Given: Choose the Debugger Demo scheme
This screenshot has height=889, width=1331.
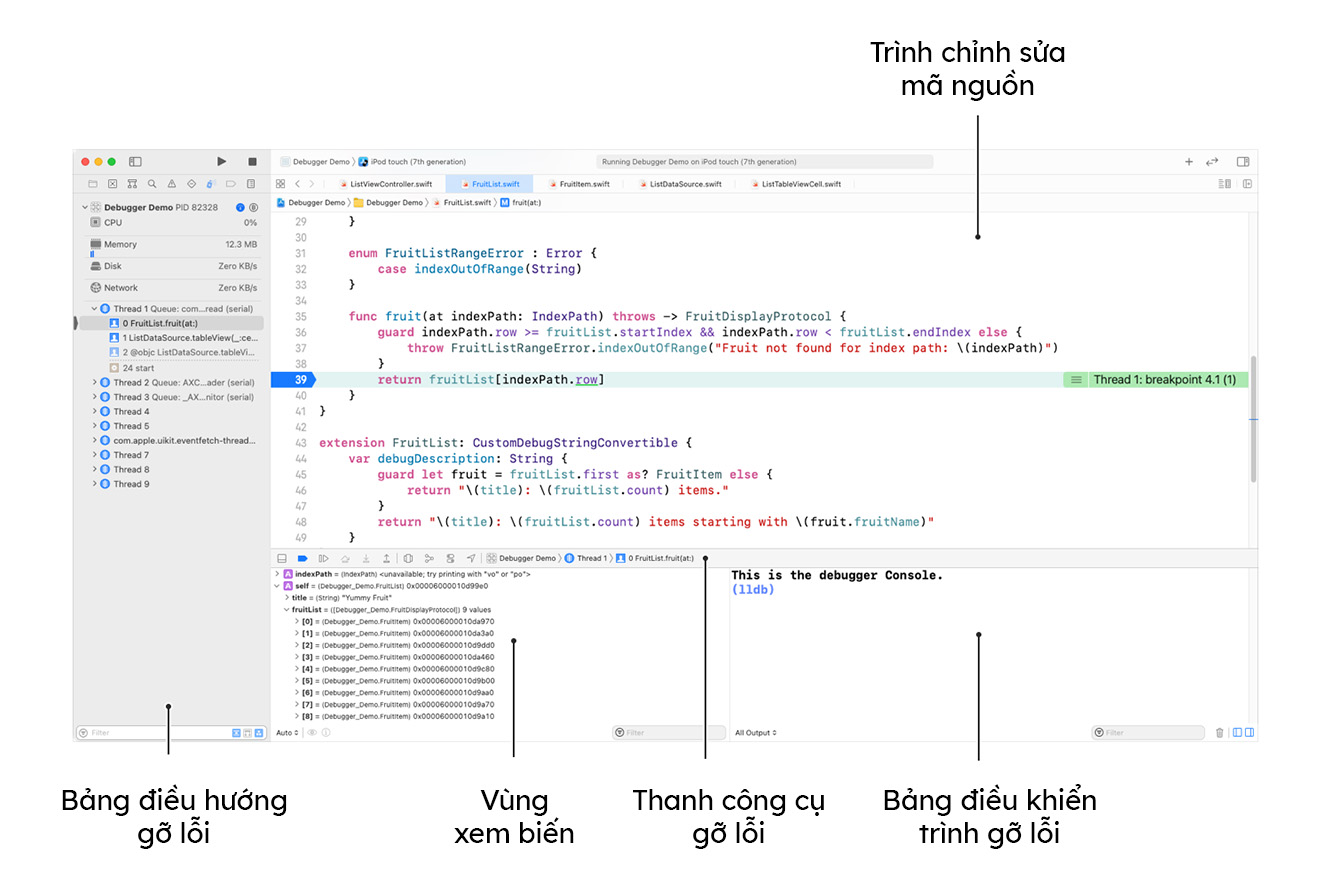Looking at the screenshot, I should coord(314,161).
